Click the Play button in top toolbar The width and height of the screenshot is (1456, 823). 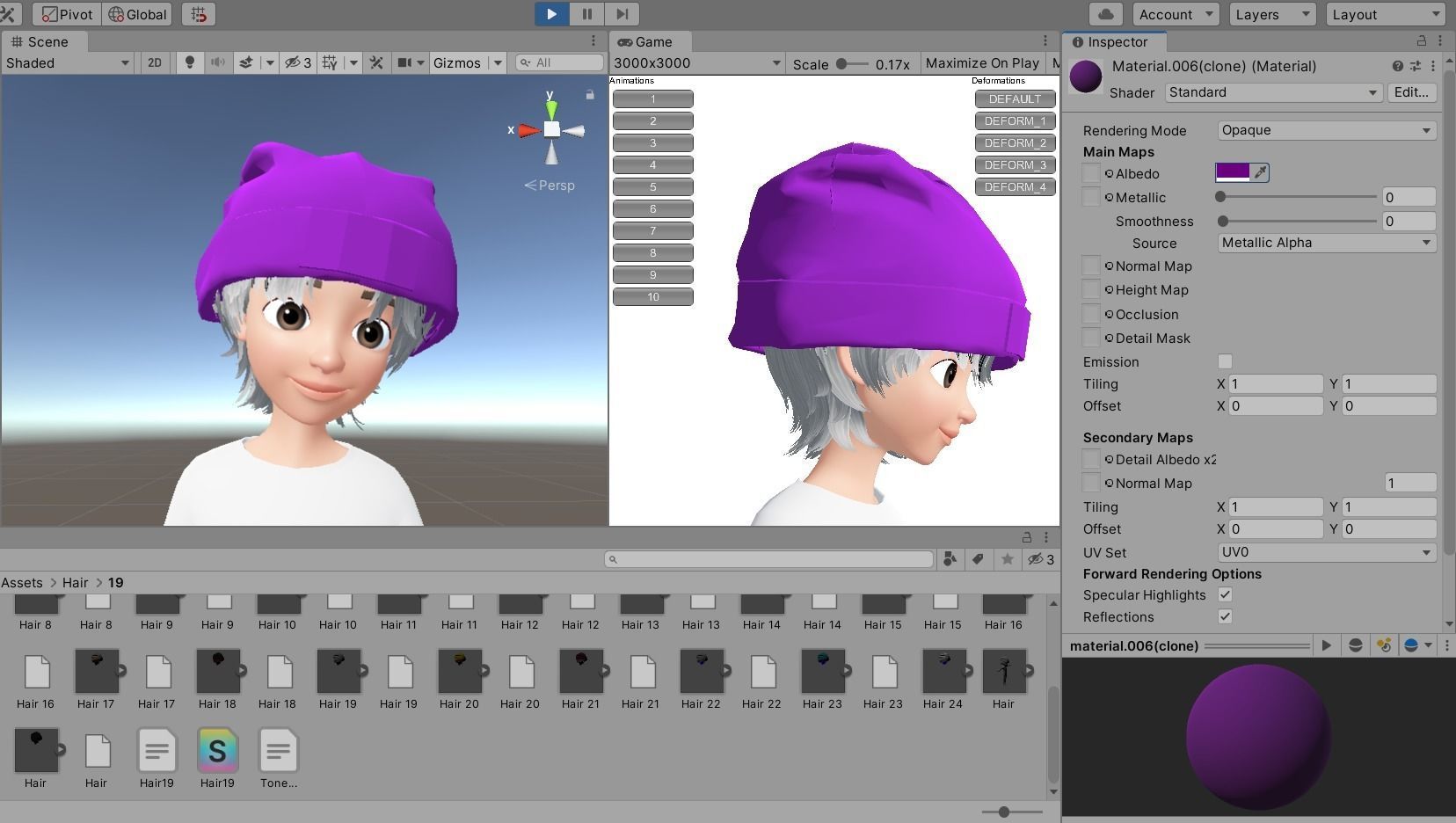[x=551, y=14]
